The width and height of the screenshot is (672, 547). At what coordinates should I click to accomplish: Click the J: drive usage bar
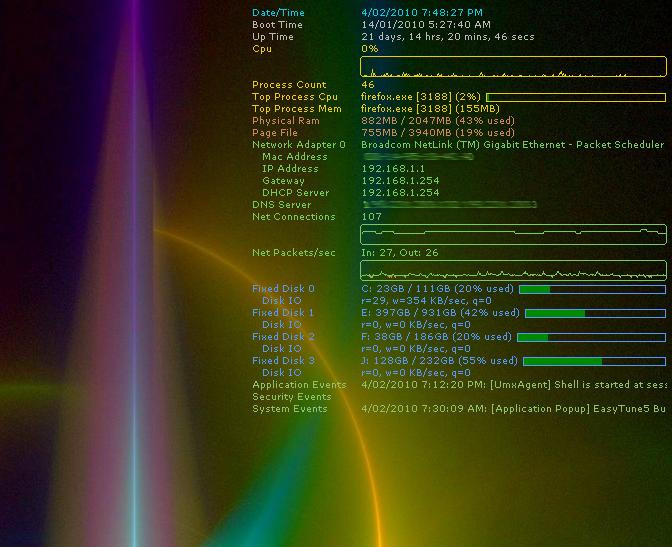(594, 361)
